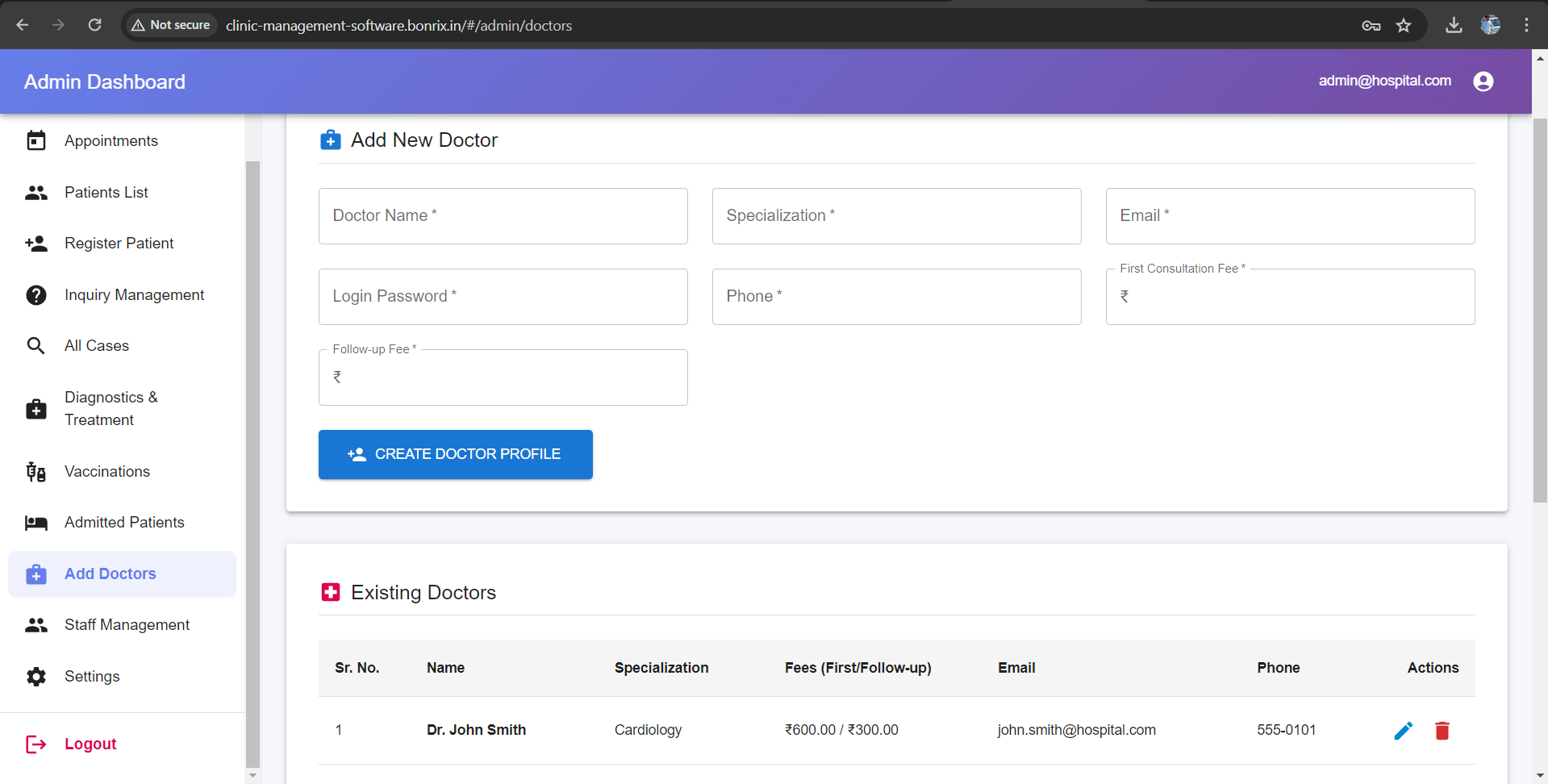The image size is (1548, 784).
Task: Open the browser downloads button
Action: (1454, 25)
